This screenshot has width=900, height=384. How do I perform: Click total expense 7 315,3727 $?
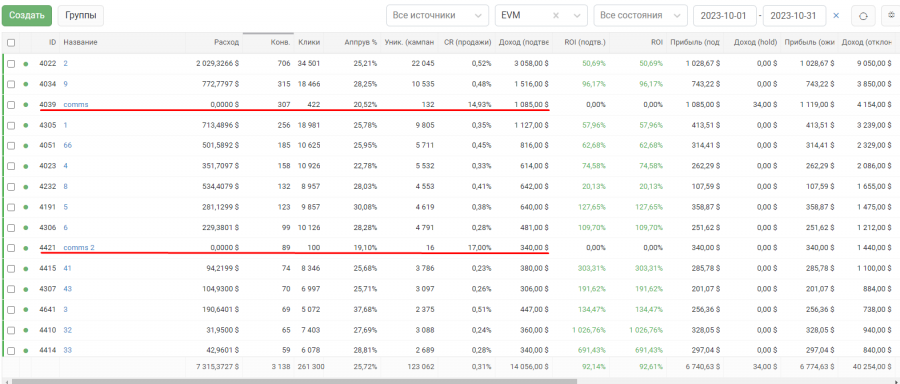coord(217,366)
